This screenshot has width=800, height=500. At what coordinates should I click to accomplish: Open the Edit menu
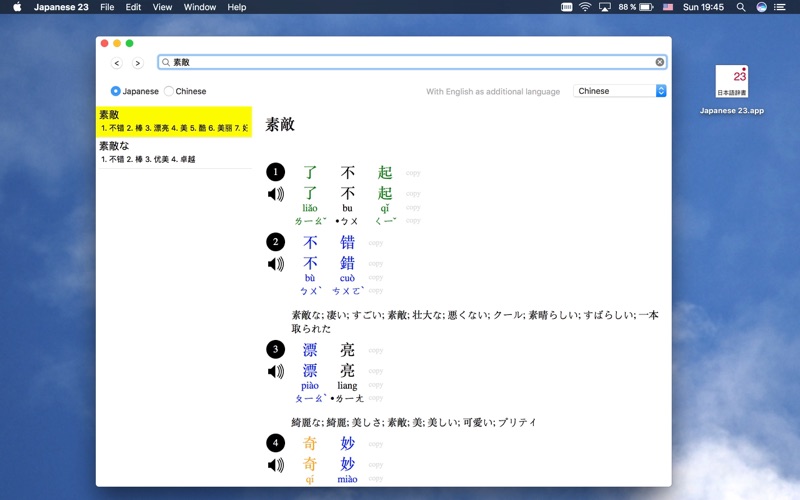tap(133, 7)
